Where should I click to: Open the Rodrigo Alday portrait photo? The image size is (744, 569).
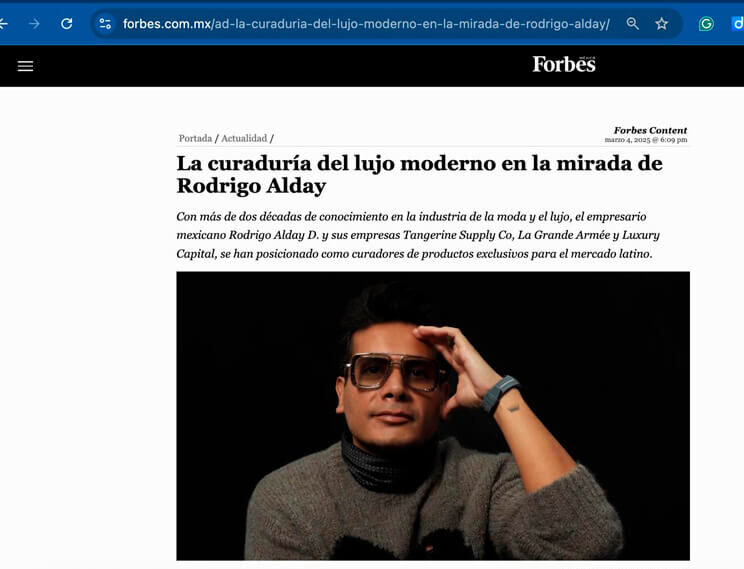[x=433, y=416]
